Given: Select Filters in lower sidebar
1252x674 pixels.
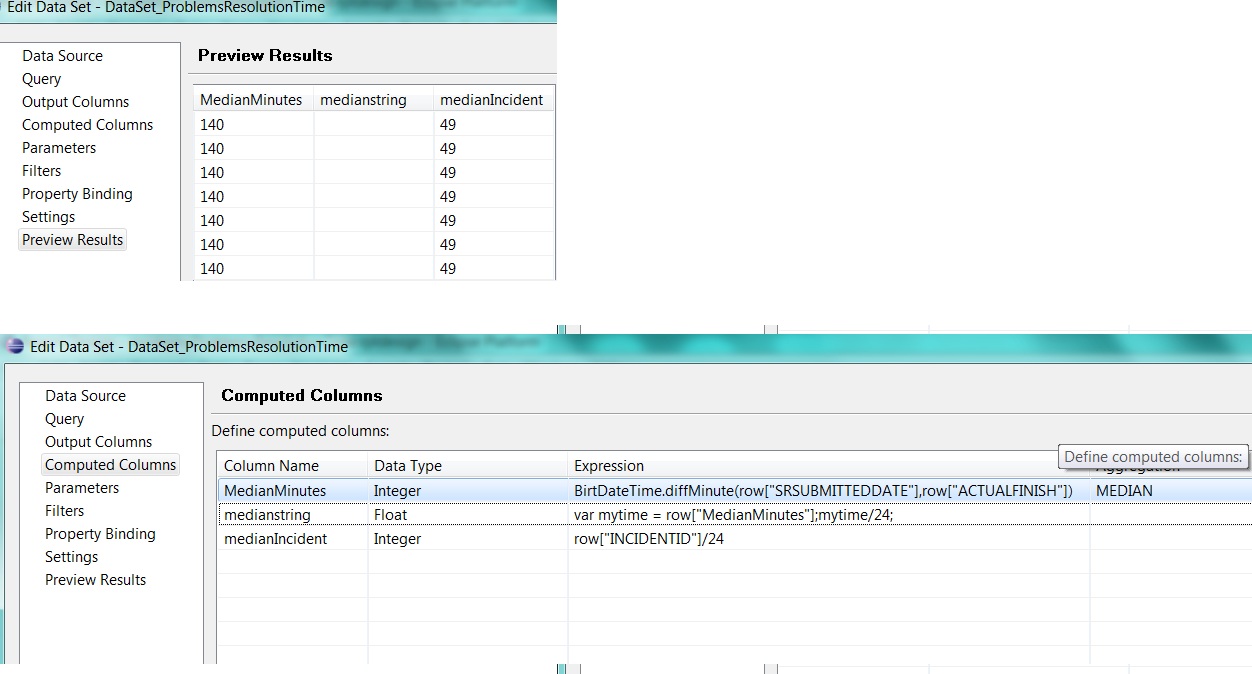Looking at the screenshot, I should click(x=64, y=511).
